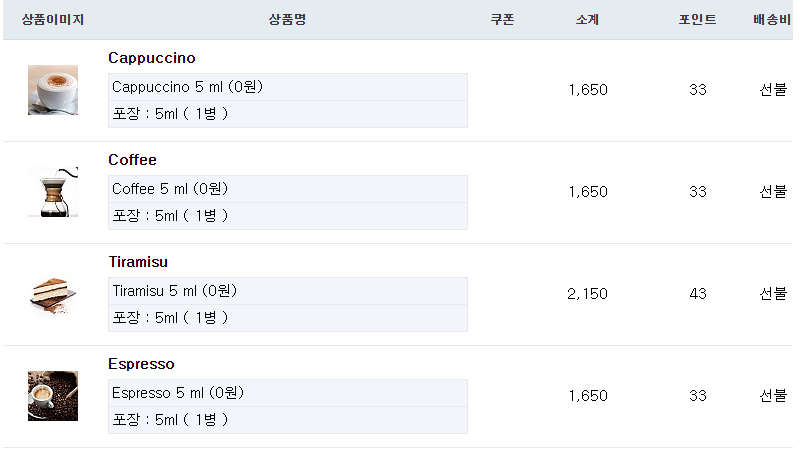The width and height of the screenshot is (800, 451).
Task: Click the 포인트 column header
Action: 697,19
